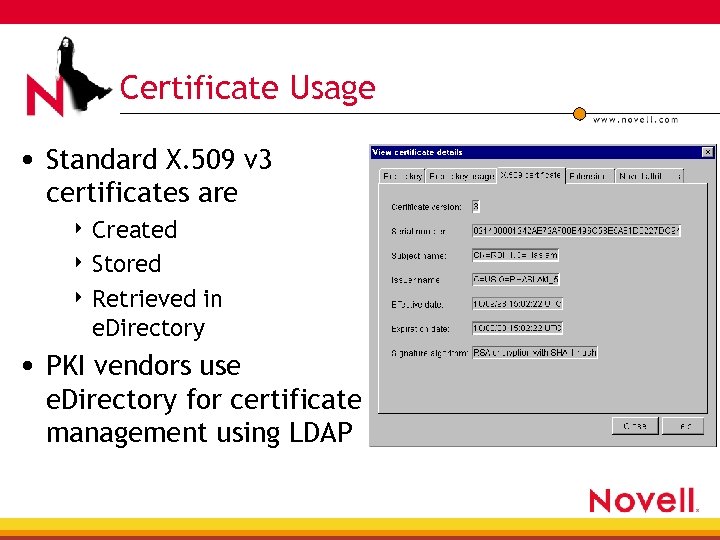Click the Signature algorithm field
Screen dimensions: 720x540
(535, 352)
